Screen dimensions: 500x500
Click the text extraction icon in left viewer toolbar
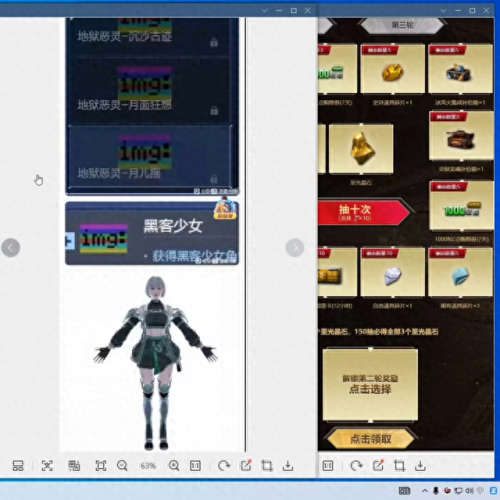click(x=74, y=466)
